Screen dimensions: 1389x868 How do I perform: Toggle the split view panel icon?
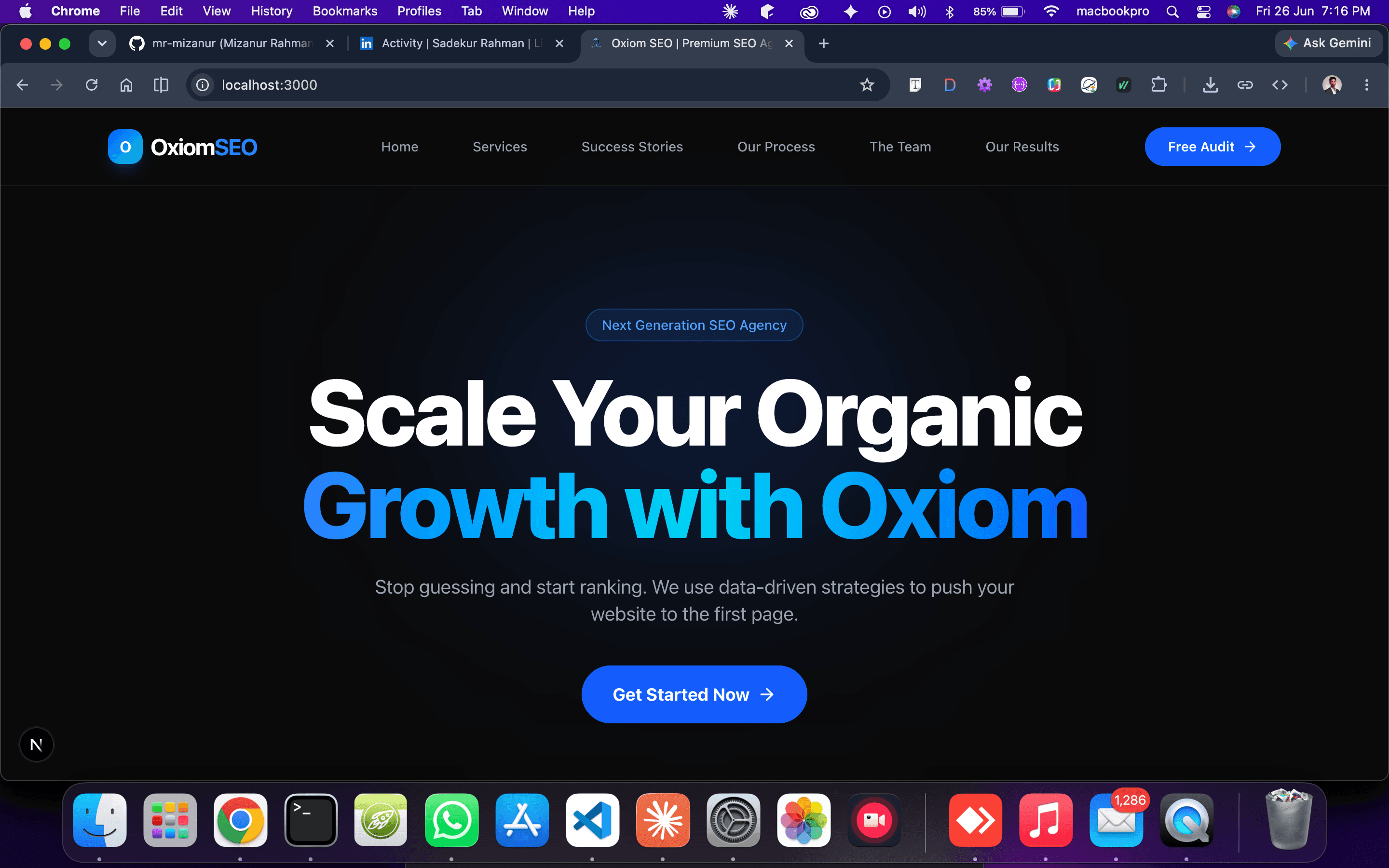click(161, 85)
